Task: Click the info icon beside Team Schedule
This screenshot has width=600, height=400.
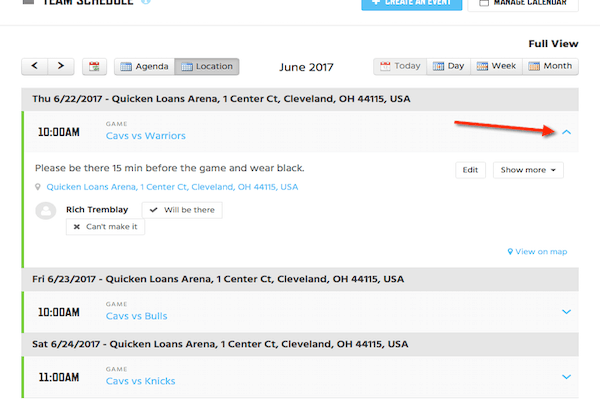Action: pos(146,2)
